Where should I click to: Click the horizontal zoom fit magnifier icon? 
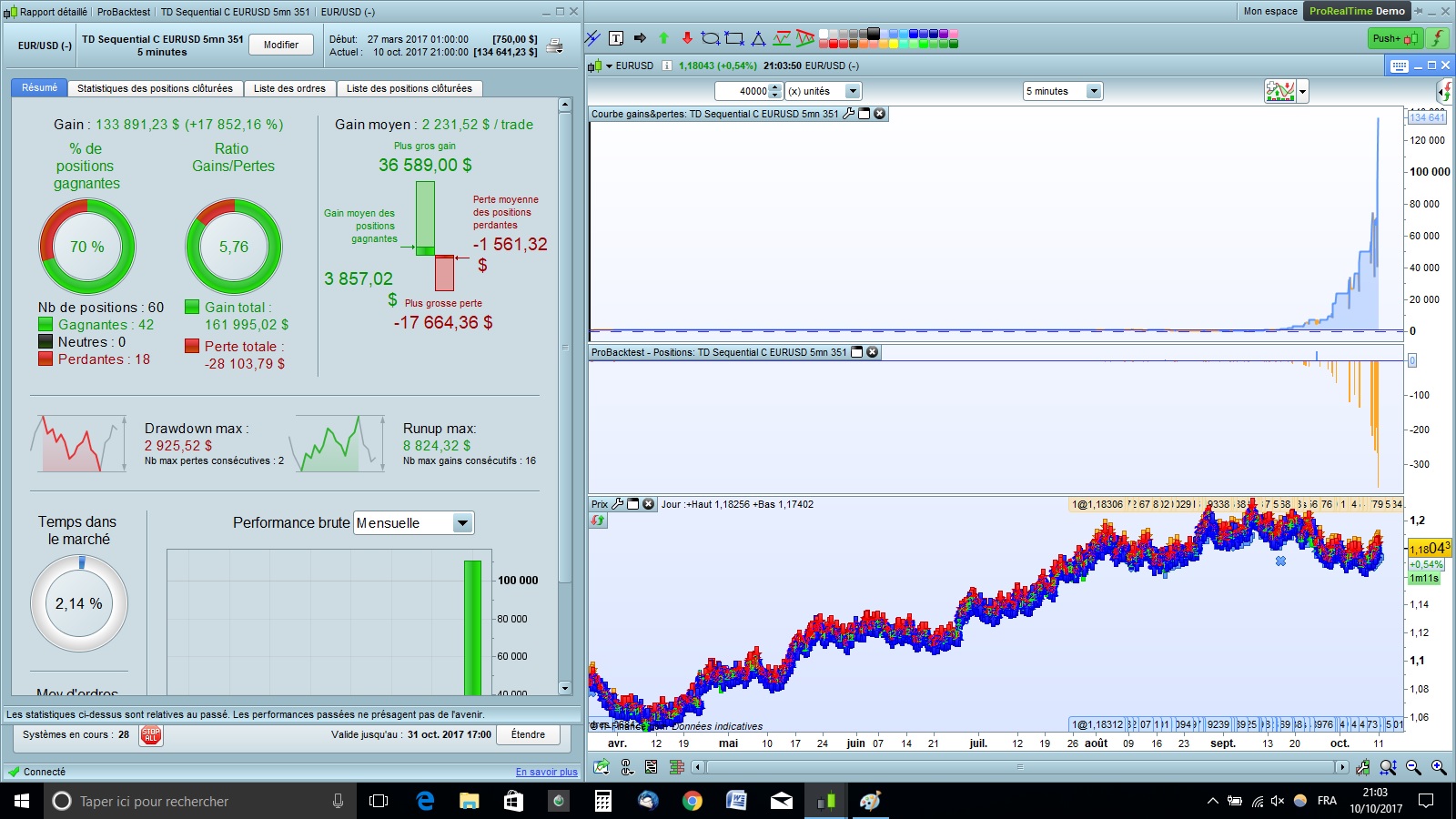[1388, 767]
